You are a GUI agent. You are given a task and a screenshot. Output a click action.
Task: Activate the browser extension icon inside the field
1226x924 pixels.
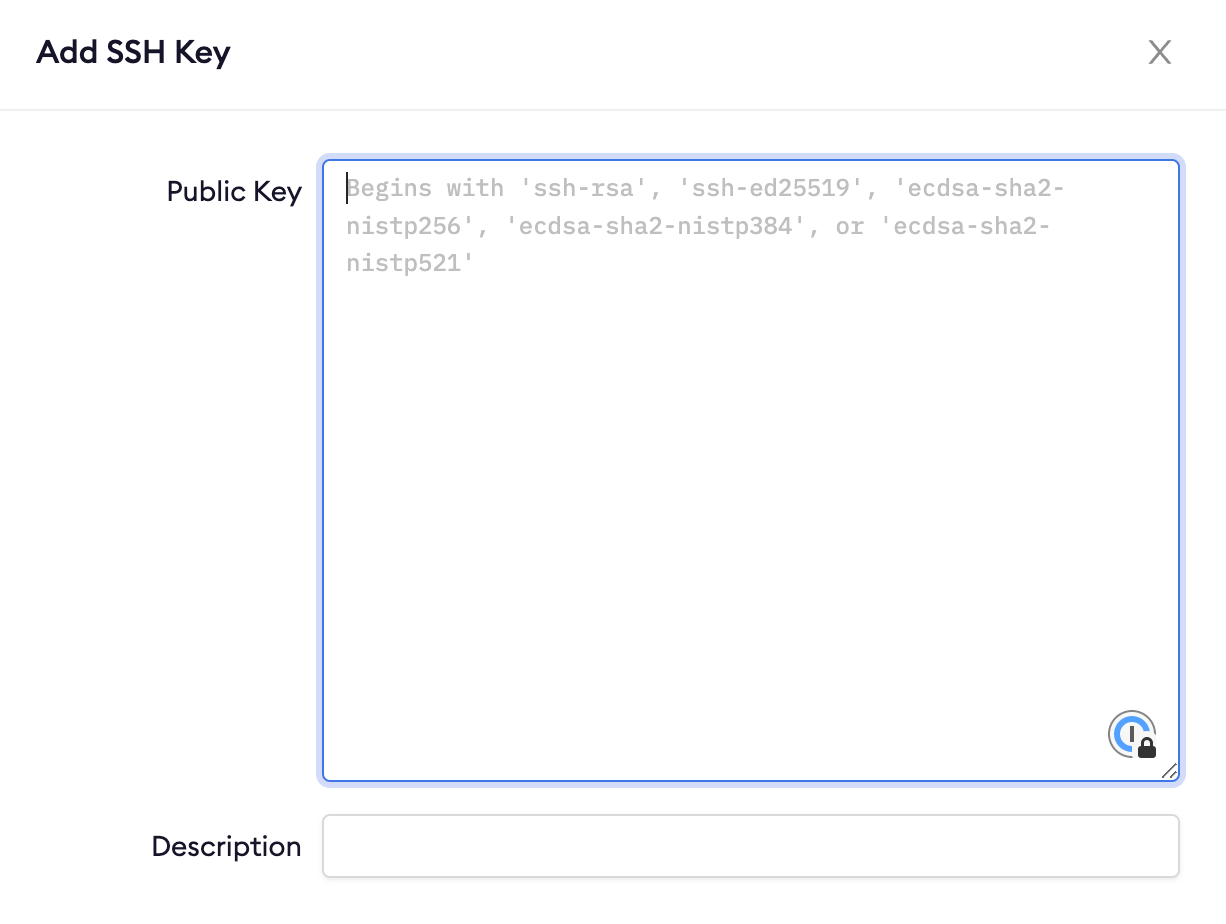pyautogui.click(x=1130, y=735)
